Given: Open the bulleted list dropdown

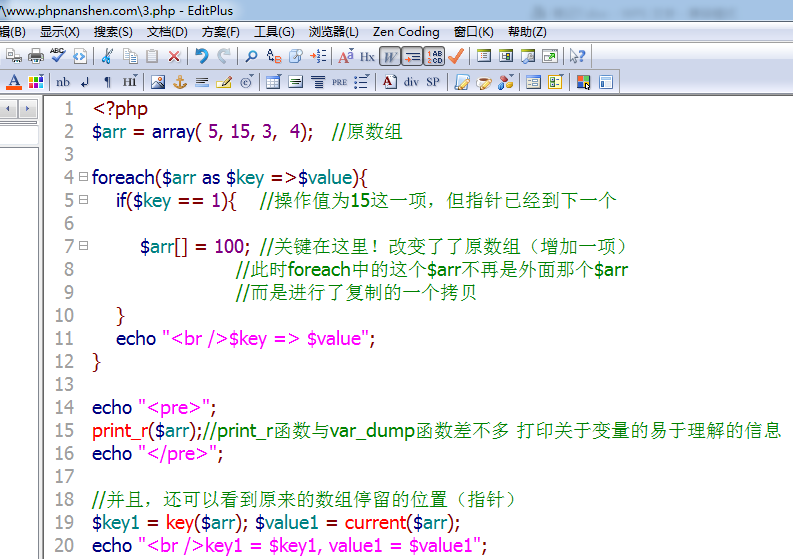Looking at the screenshot, I should click(362, 82).
